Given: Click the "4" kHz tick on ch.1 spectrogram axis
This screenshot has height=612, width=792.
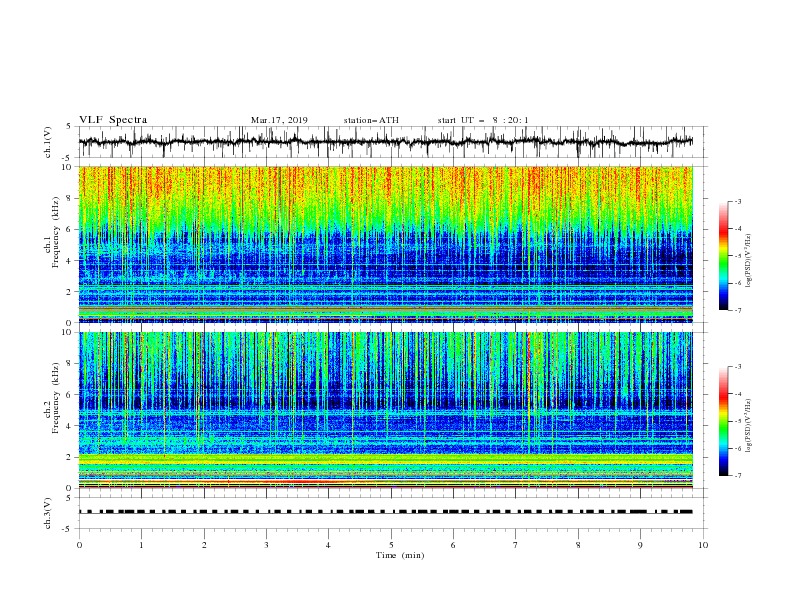Looking at the screenshot, I should click(x=69, y=261).
